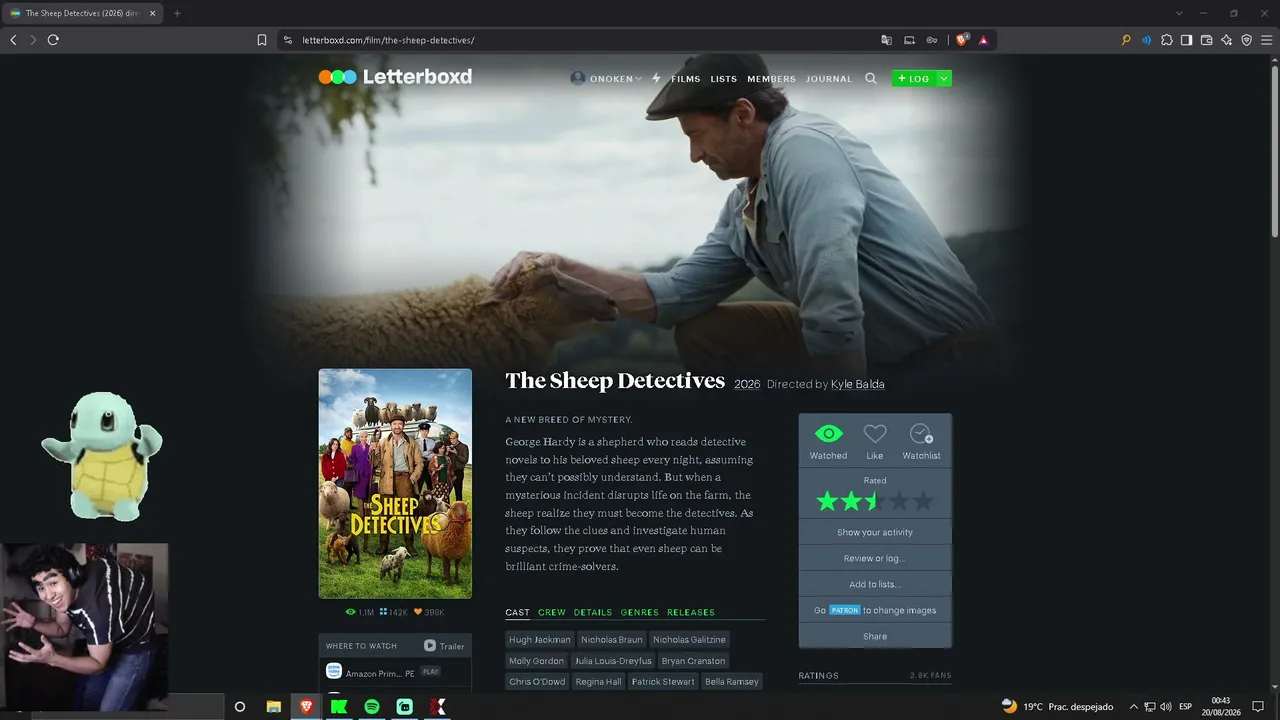Switch to the Crew tab
The height and width of the screenshot is (720, 1280).
[551, 613]
